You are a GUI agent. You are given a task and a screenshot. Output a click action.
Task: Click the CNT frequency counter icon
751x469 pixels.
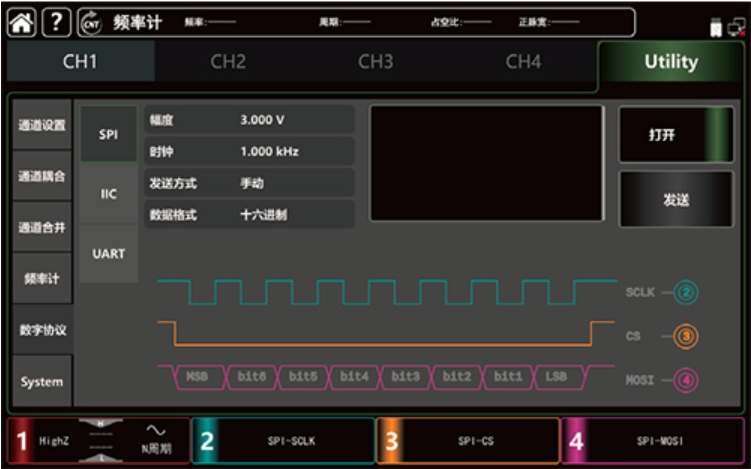click(89, 22)
